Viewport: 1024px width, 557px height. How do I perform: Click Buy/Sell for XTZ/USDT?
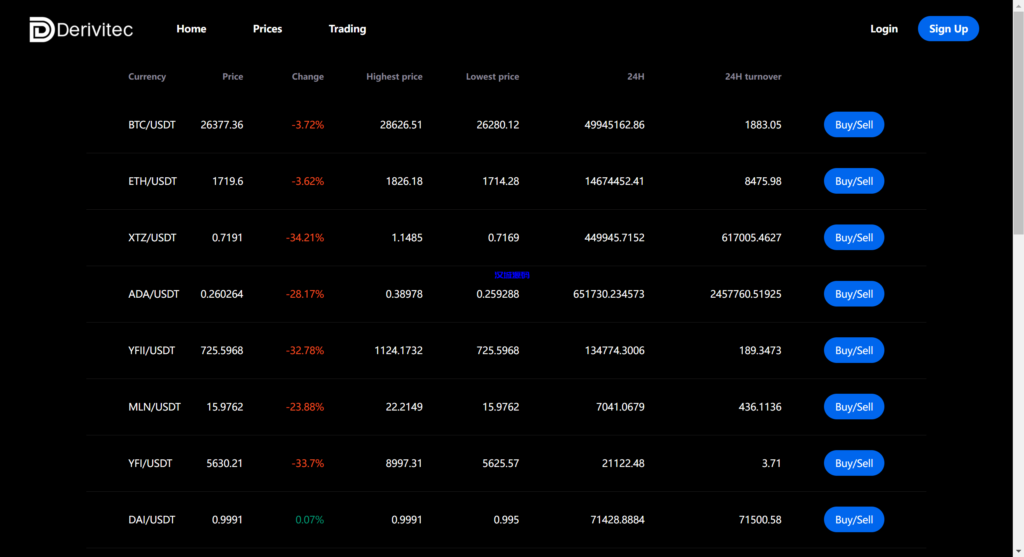point(853,238)
